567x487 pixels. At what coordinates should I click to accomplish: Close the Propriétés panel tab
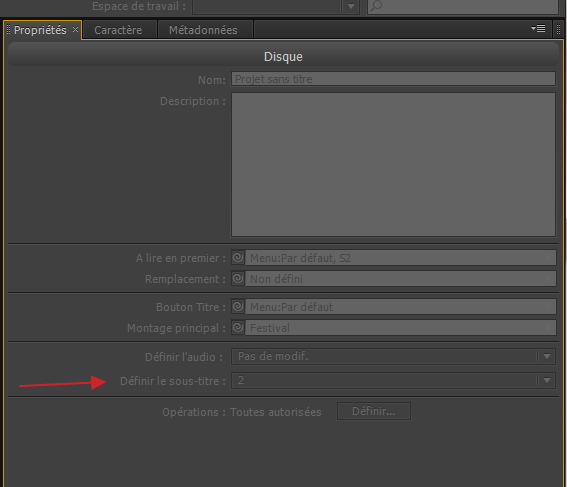tap(75, 30)
